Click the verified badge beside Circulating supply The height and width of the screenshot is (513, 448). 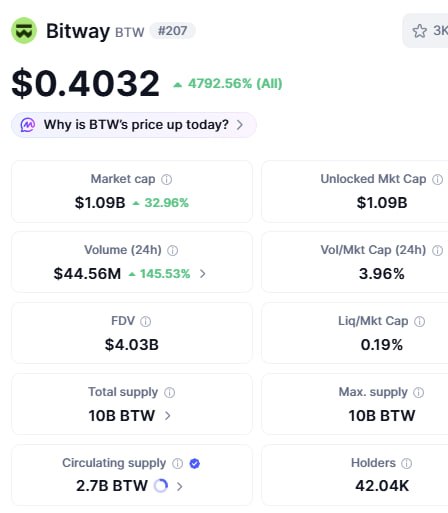(x=195, y=463)
